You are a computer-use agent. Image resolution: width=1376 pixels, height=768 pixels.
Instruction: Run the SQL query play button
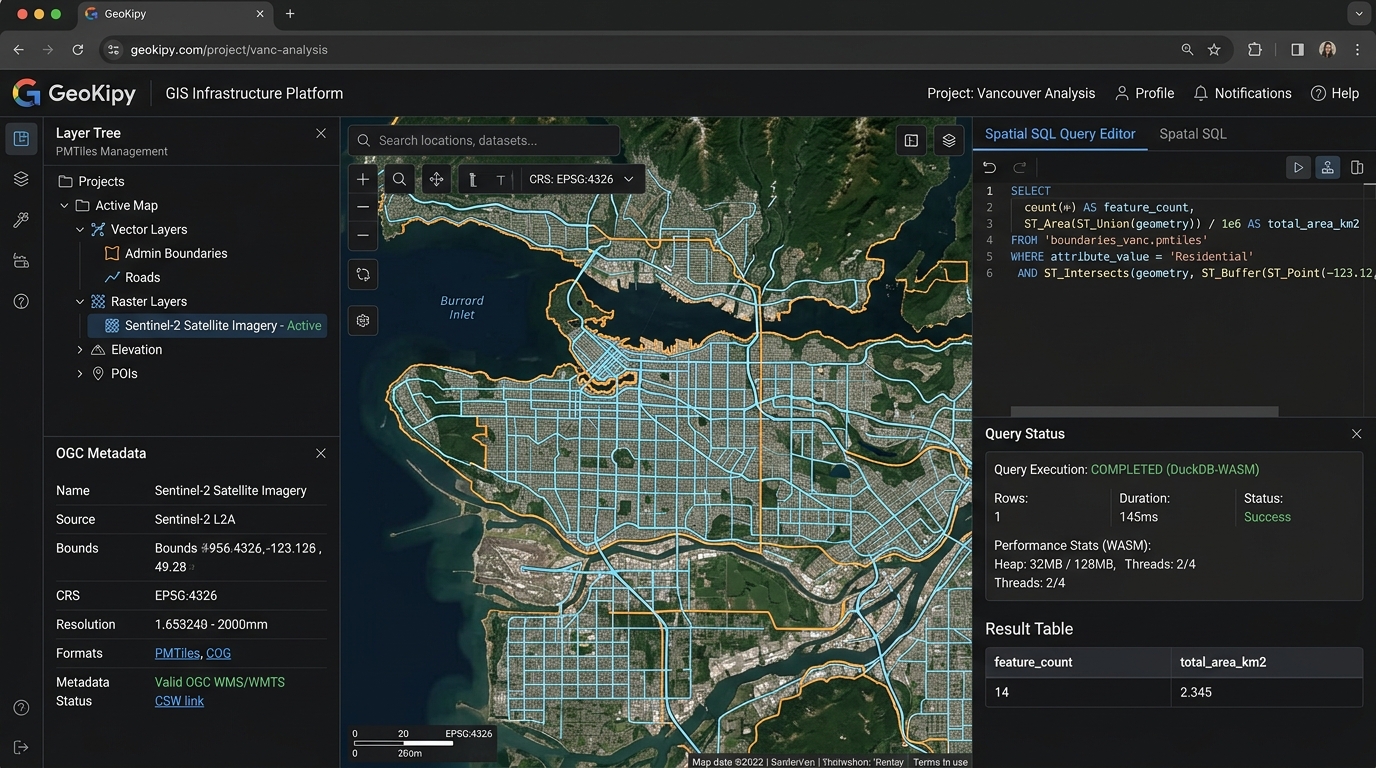pyautogui.click(x=1298, y=168)
